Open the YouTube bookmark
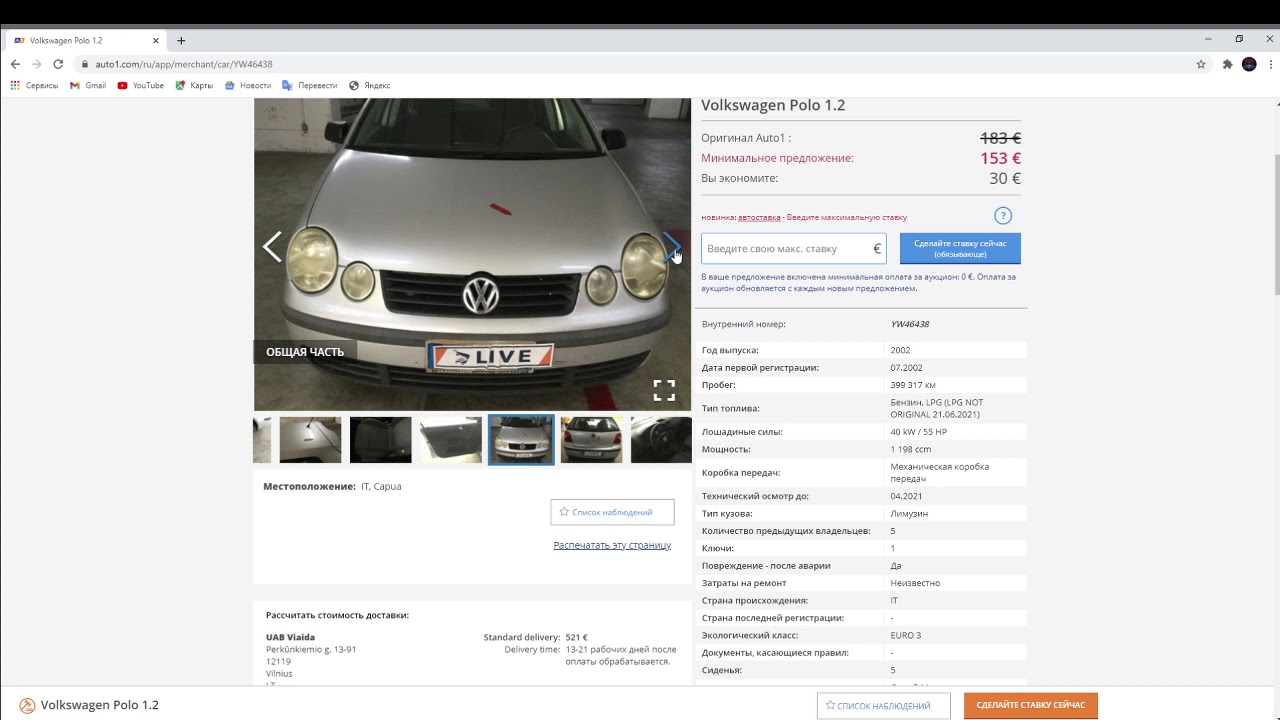The height and width of the screenshot is (720, 1280). (x=141, y=85)
